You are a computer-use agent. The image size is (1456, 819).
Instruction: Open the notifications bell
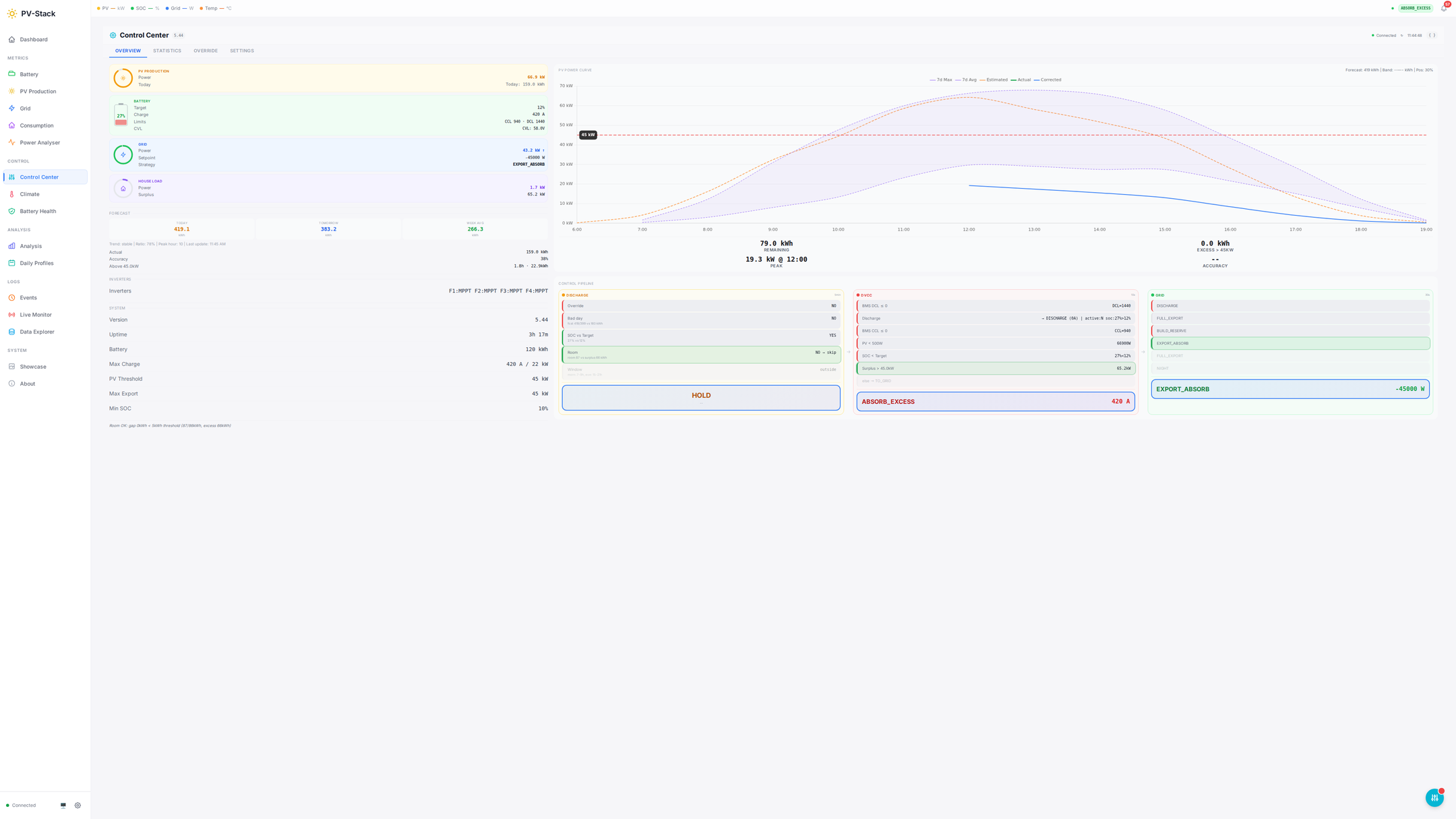(1443, 9)
